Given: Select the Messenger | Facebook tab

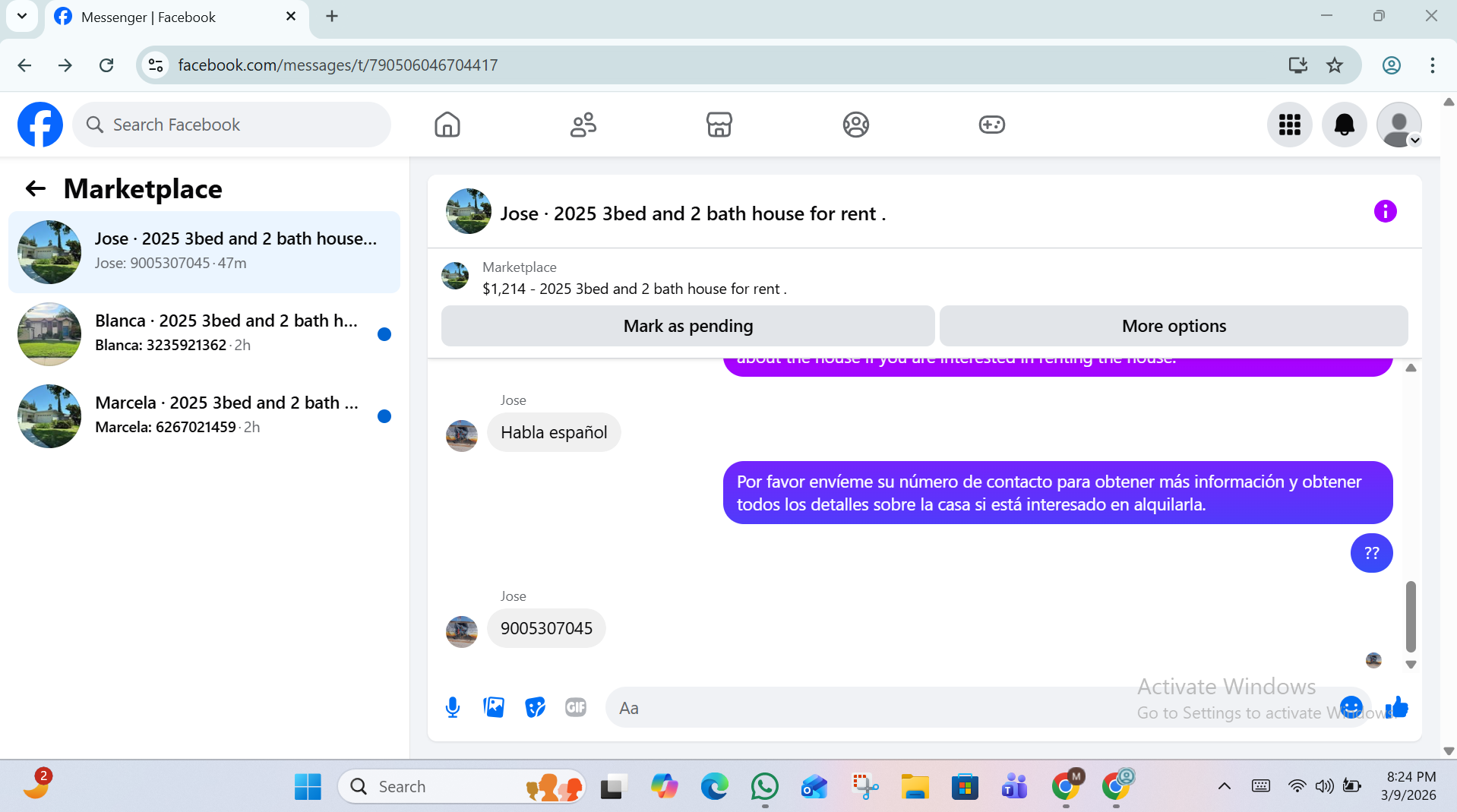Looking at the screenshot, I should click(x=177, y=17).
